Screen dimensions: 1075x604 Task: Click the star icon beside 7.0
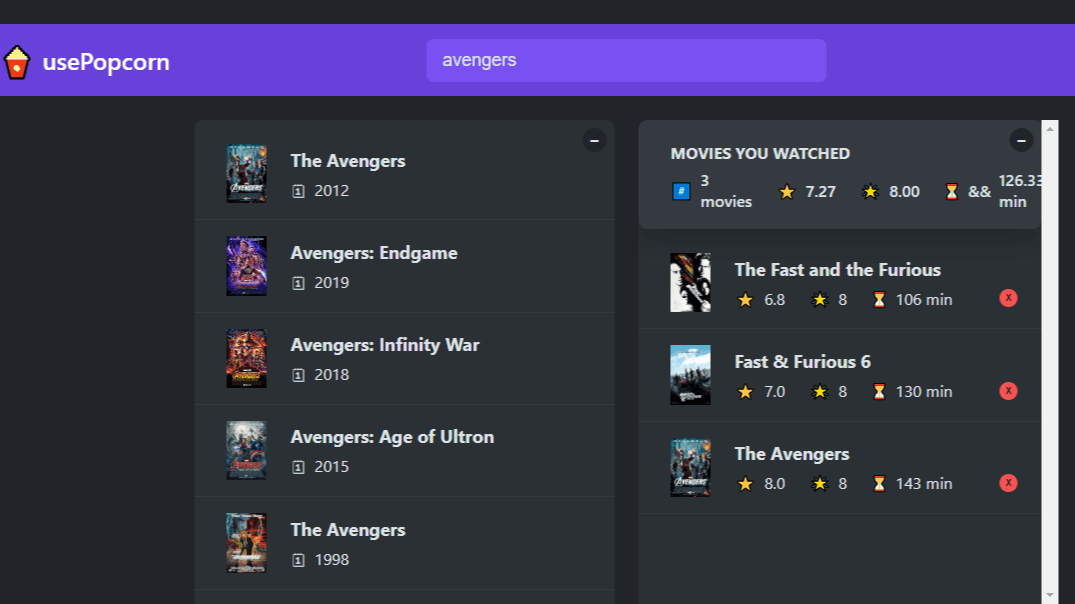pos(745,391)
